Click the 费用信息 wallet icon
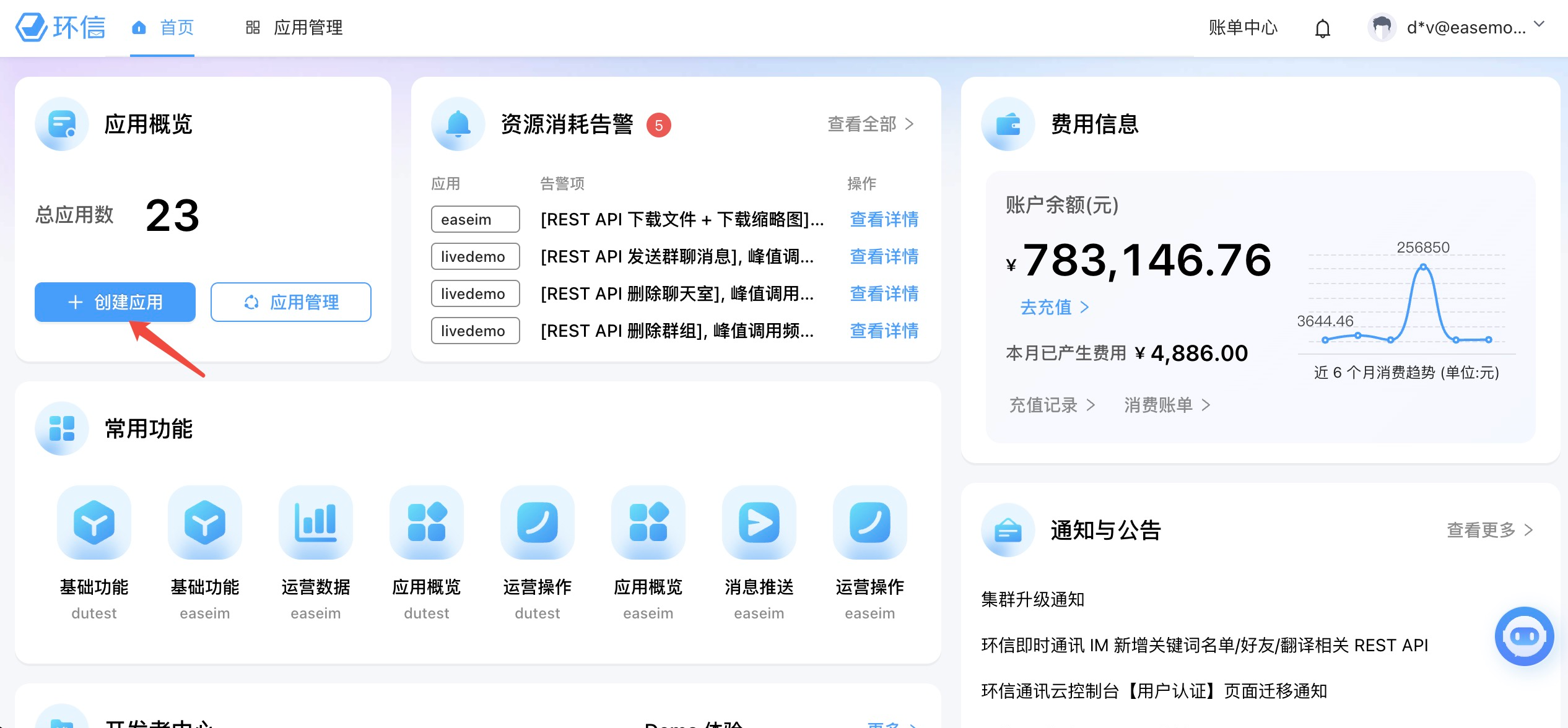 point(1006,124)
